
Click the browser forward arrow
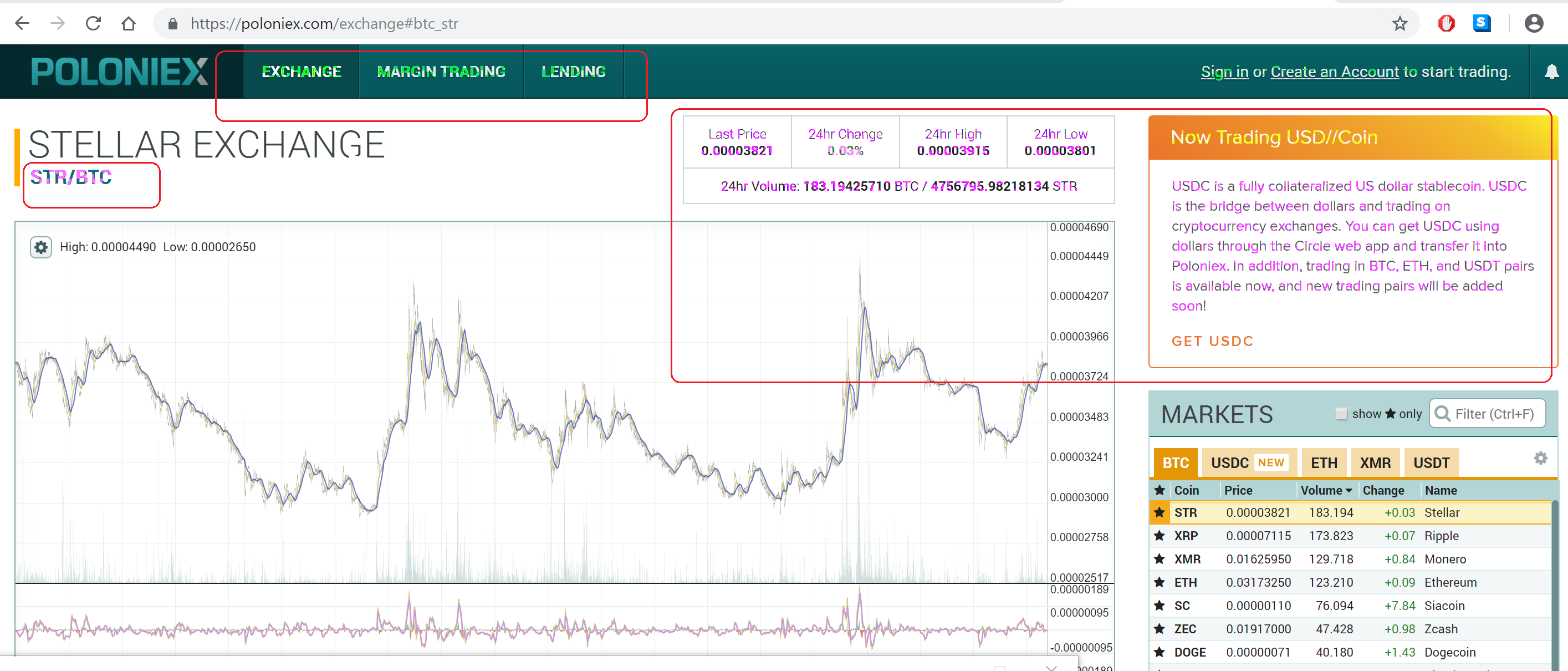(x=57, y=23)
